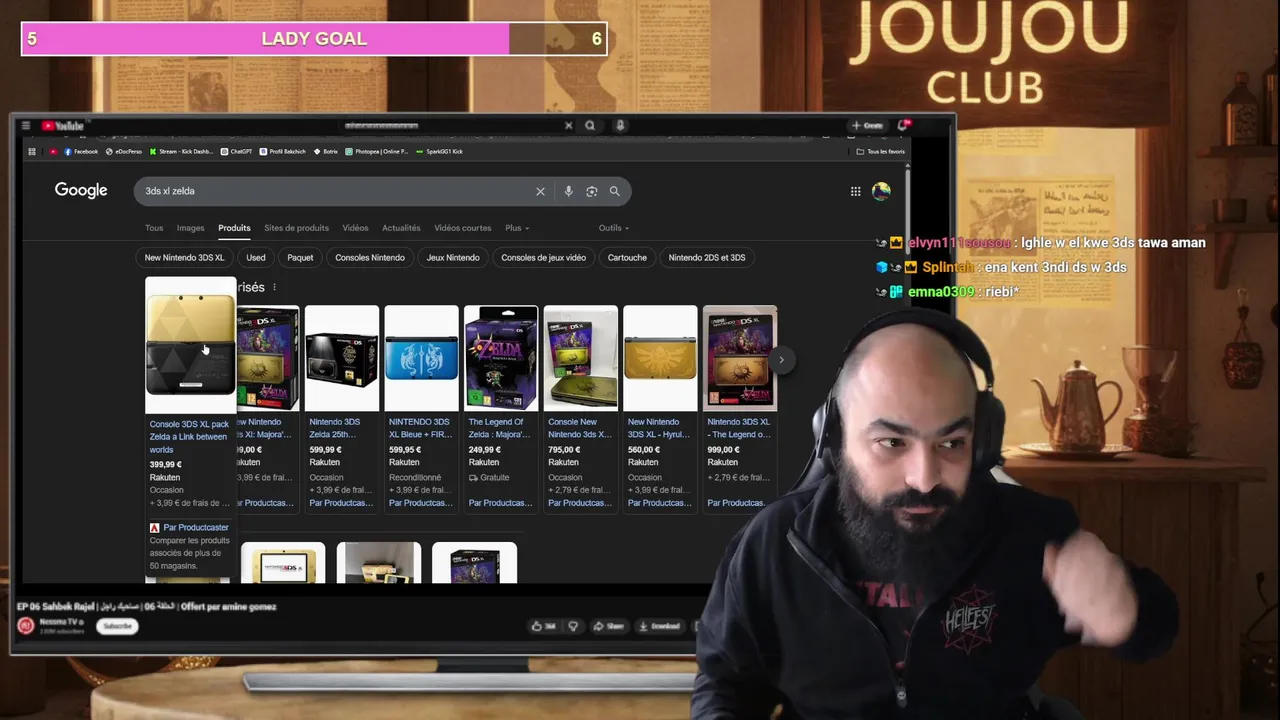Open Google Lens image search

click(x=591, y=191)
